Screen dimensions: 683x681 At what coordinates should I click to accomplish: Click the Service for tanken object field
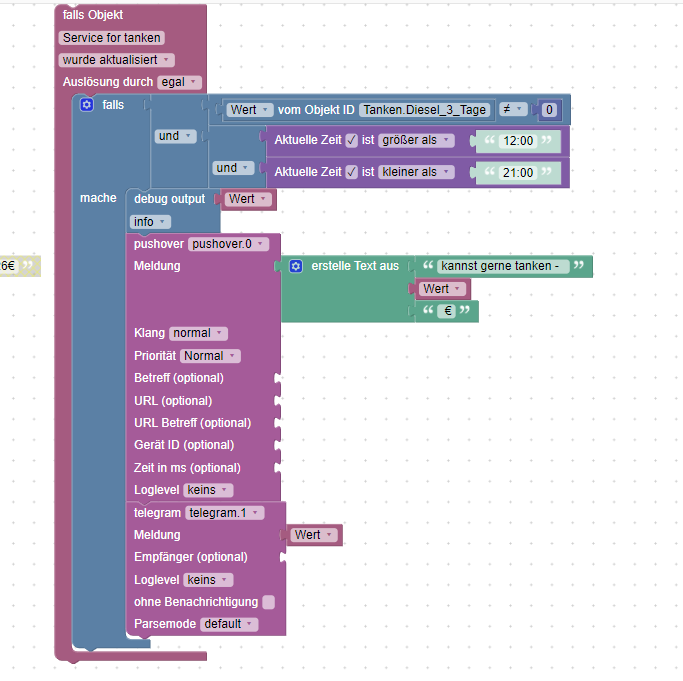(x=112, y=38)
